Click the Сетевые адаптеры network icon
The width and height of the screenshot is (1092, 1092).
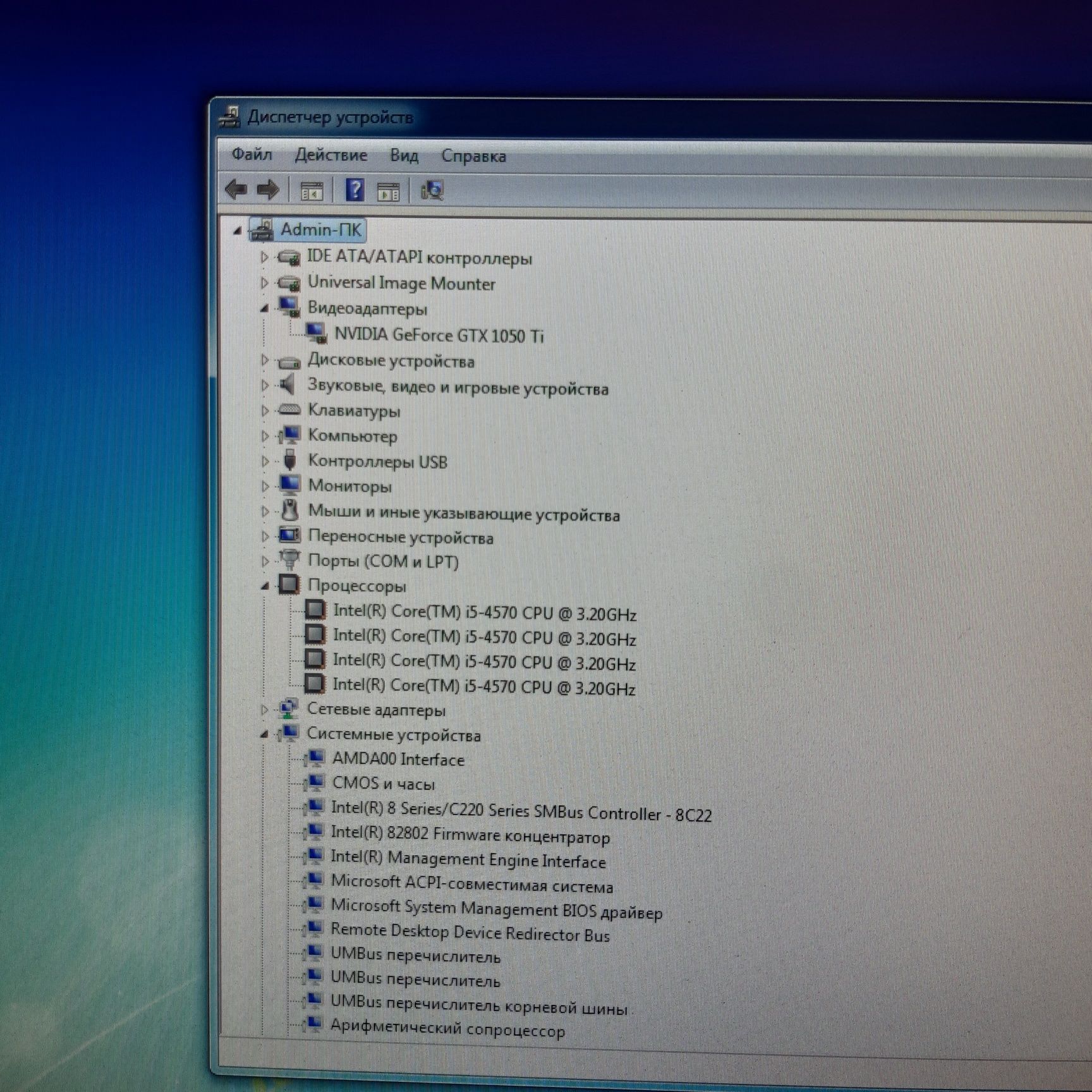[x=288, y=708]
